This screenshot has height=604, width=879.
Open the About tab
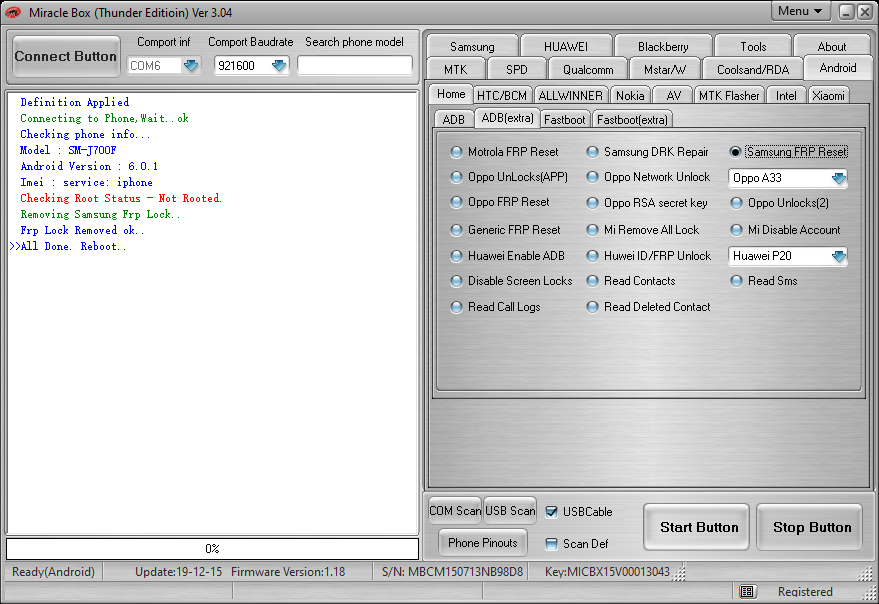point(831,47)
